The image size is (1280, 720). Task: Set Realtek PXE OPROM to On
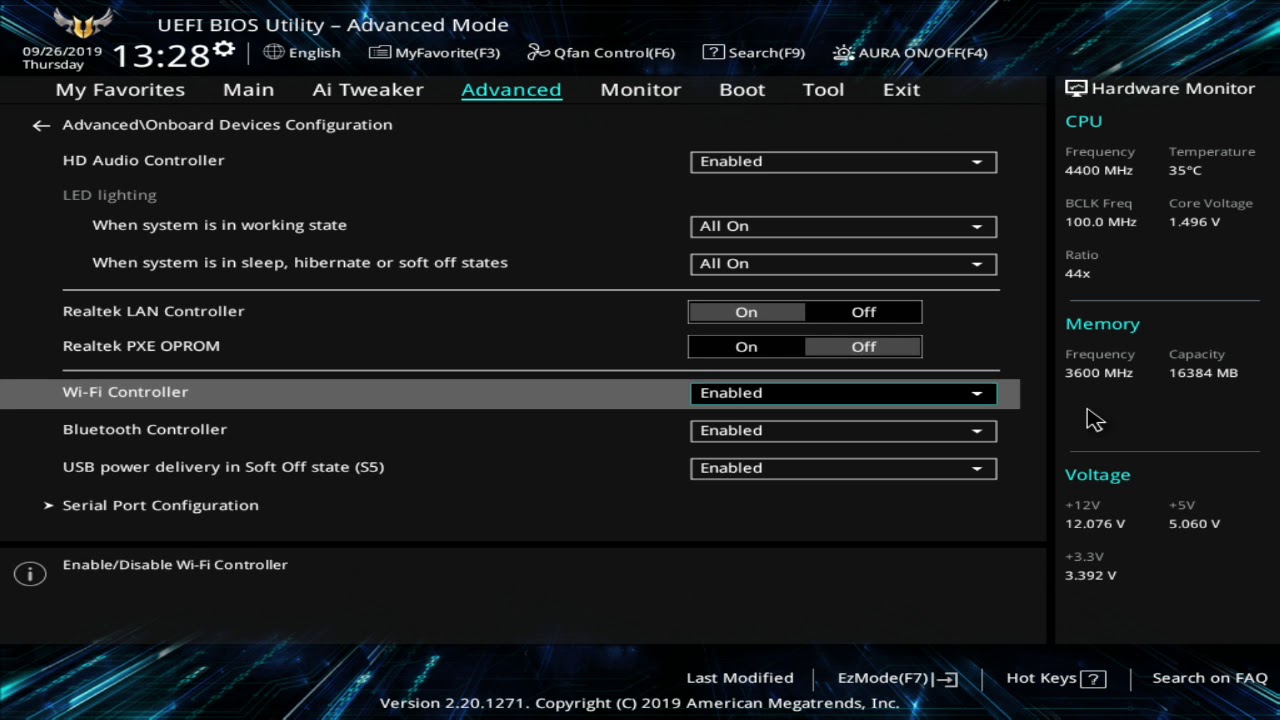pos(746,347)
